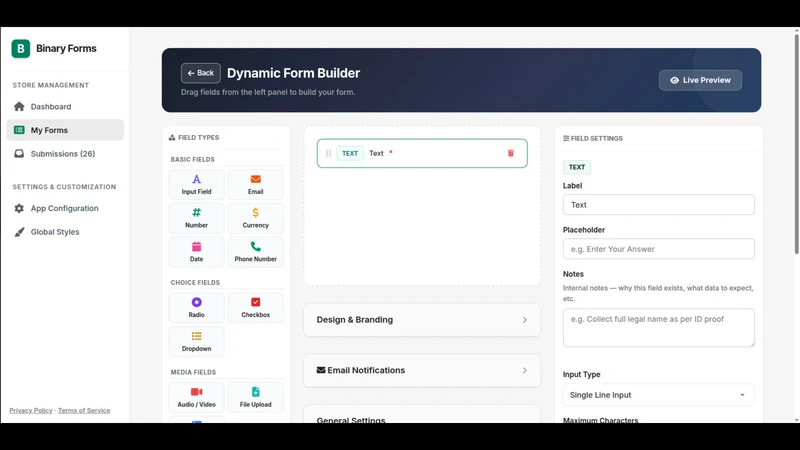
Task: Click the eye icon in Live Preview
Action: tap(674, 80)
